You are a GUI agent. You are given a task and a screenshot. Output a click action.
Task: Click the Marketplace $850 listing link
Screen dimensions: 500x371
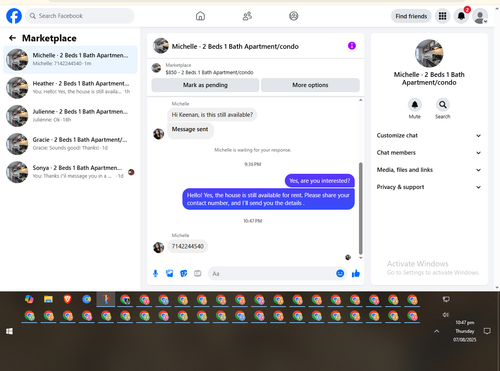point(209,72)
